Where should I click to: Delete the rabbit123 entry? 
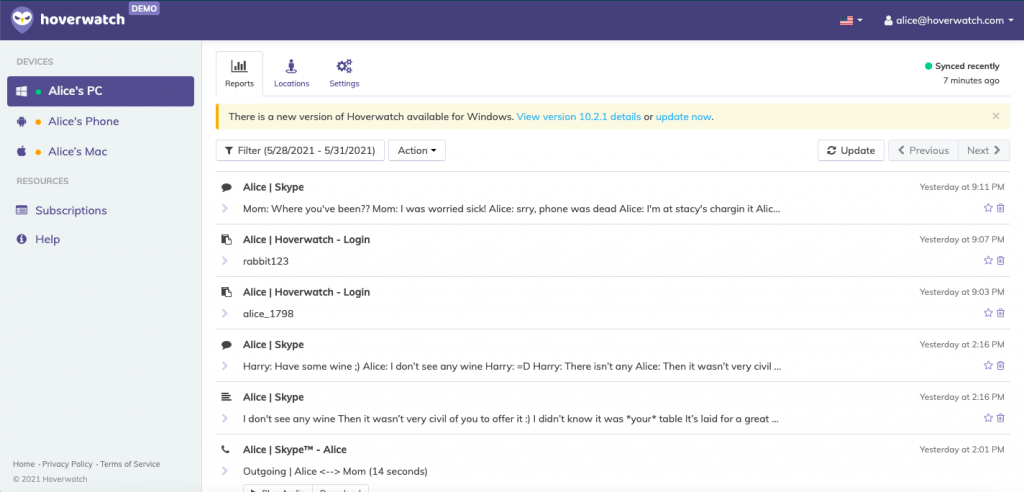click(x=1000, y=260)
